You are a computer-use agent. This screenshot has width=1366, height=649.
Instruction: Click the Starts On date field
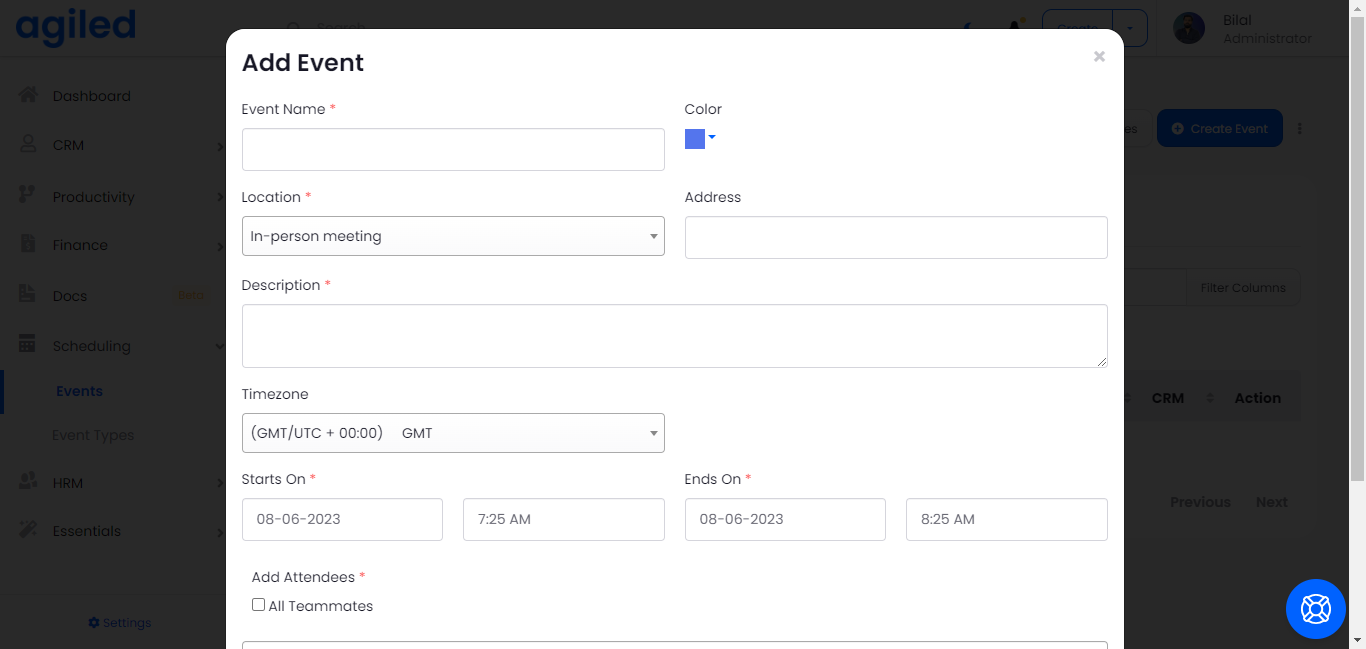click(x=342, y=519)
